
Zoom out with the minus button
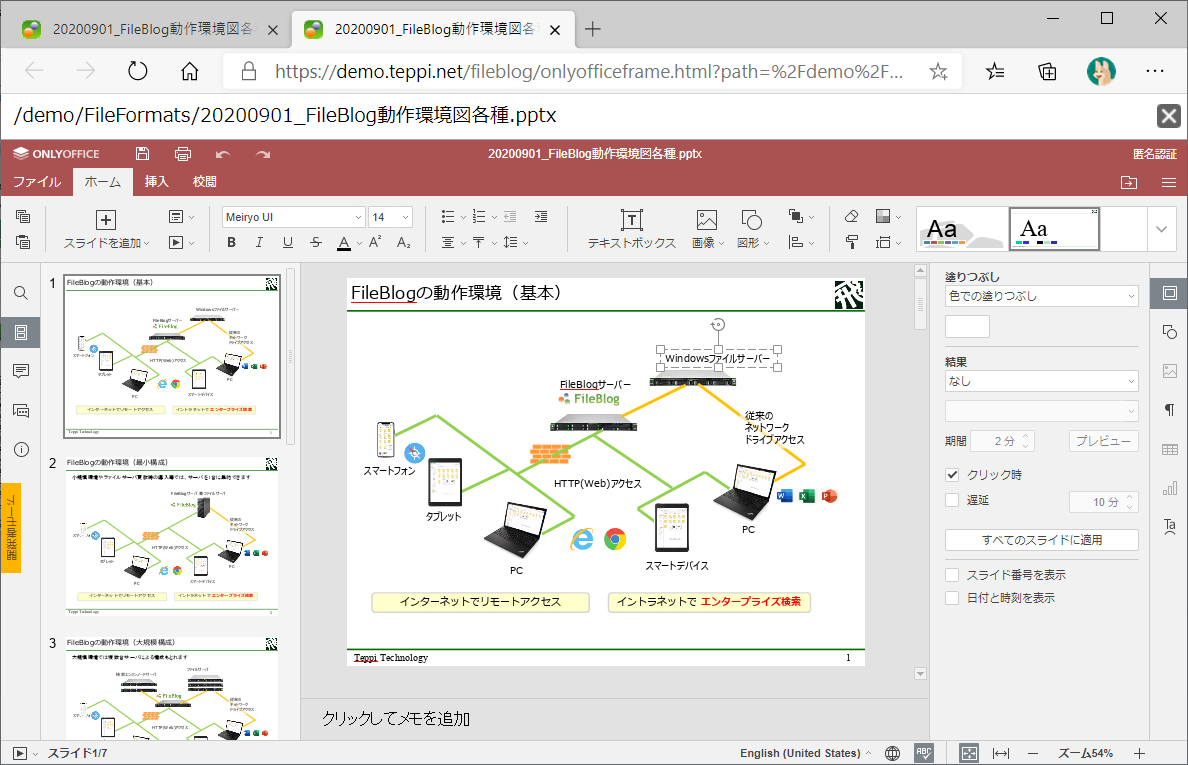[1033, 753]
